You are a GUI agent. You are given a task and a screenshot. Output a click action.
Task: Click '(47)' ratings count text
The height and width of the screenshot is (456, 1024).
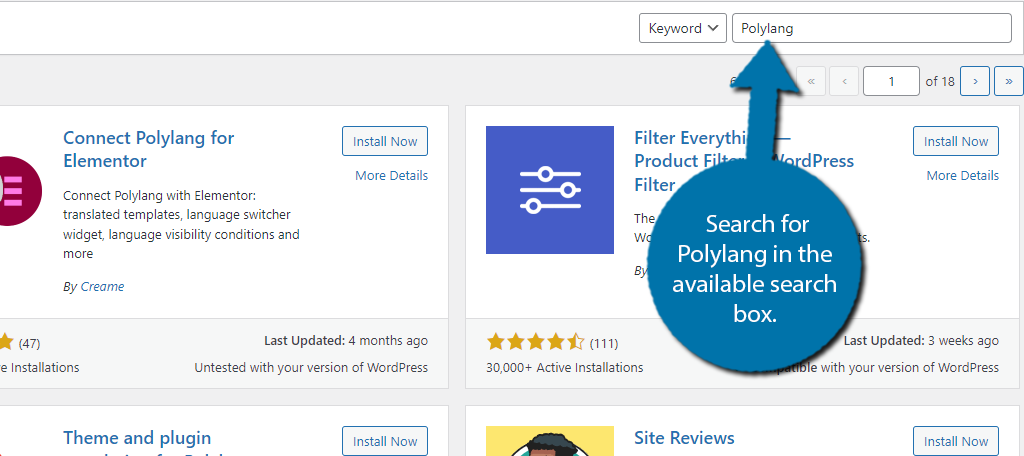click(29, 343)
